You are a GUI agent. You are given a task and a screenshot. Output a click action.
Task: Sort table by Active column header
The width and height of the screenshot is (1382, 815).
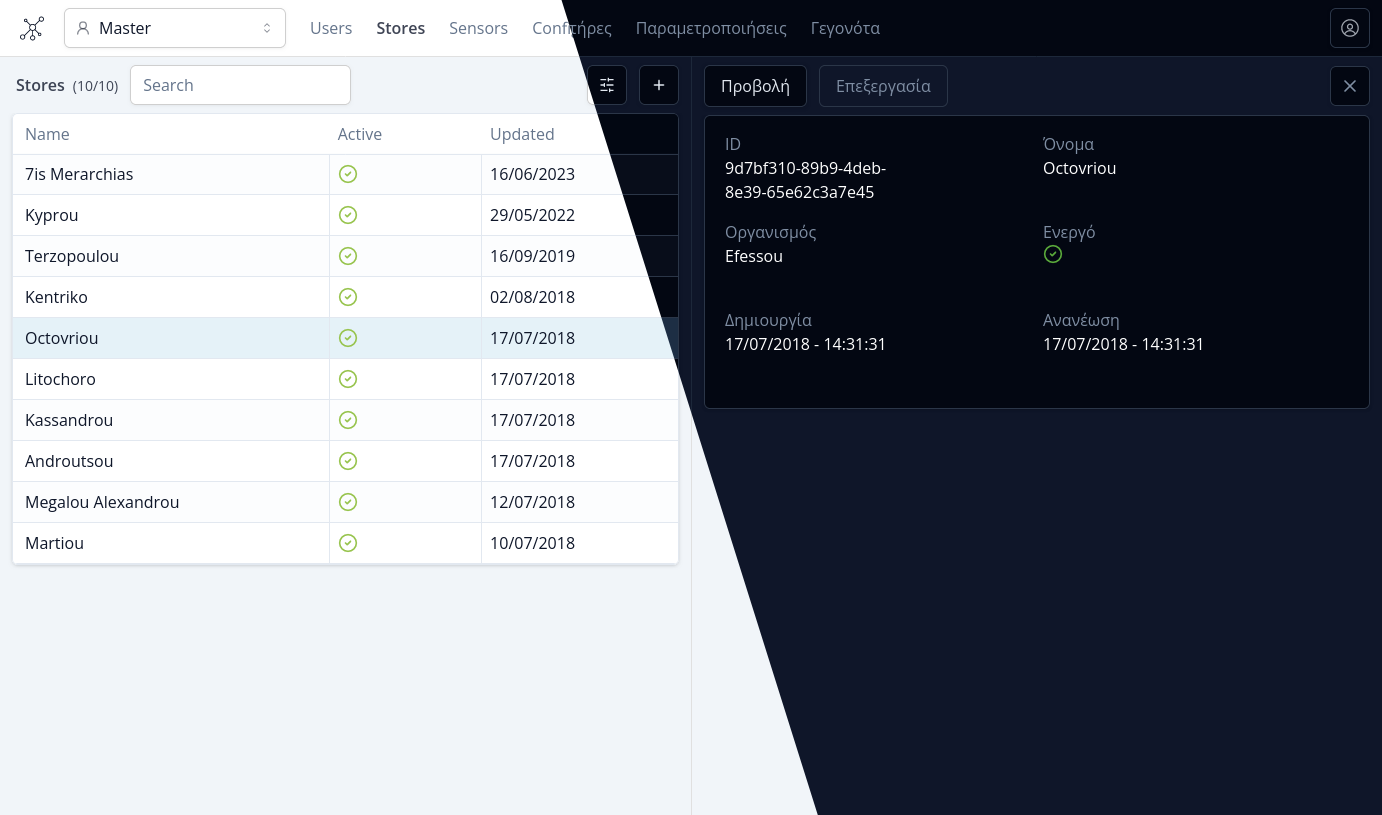pyautogui.click(x=359, y=134)
